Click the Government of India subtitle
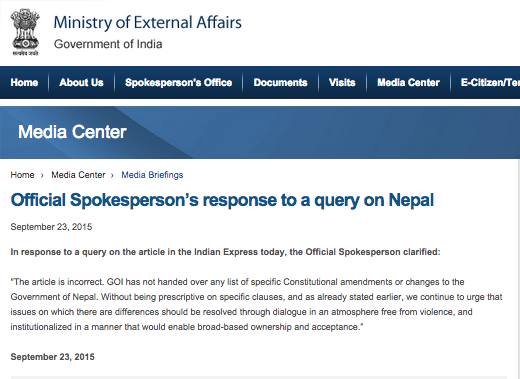Image resolution: width=520 pixels, height=379 pixels. click(x=108, y=44)
